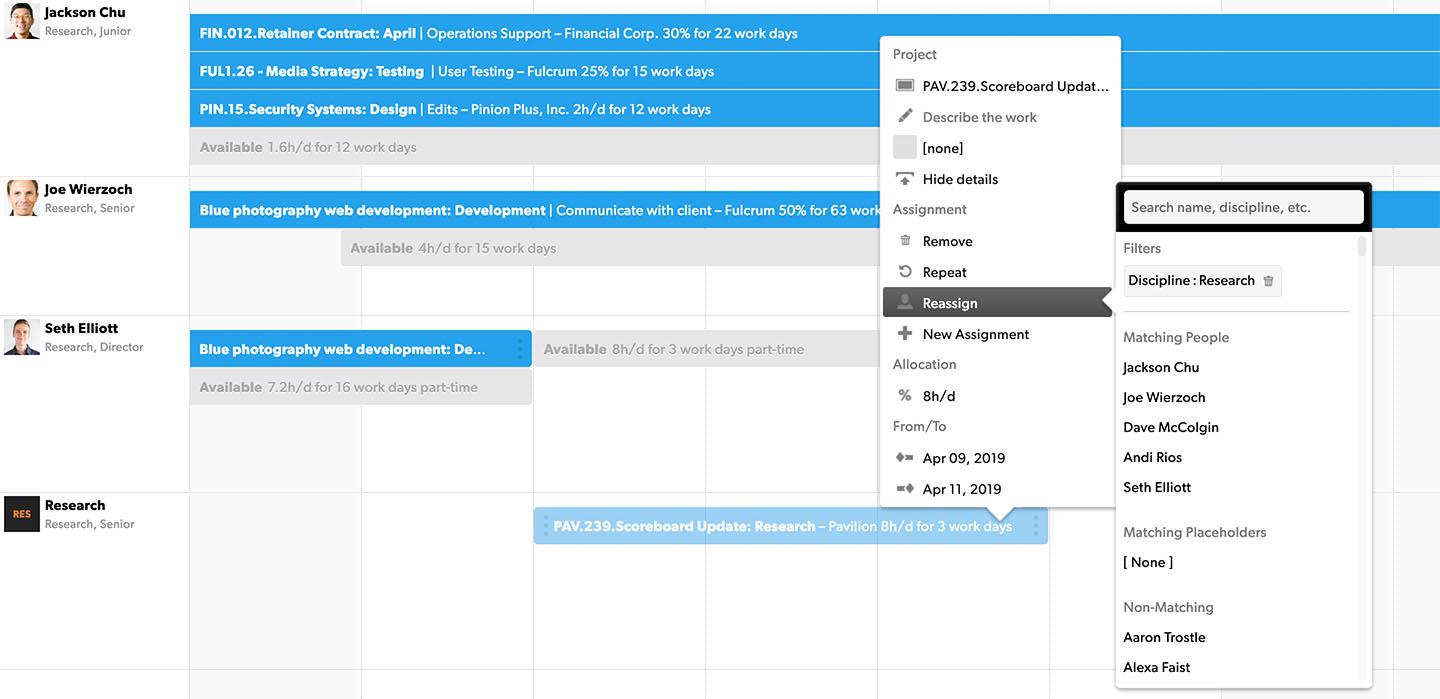Image resolution: width=1440 pixels, height=699 pixels.
Task: Click the pencil icon for Describe the work
Action: (x=905, y=117)
